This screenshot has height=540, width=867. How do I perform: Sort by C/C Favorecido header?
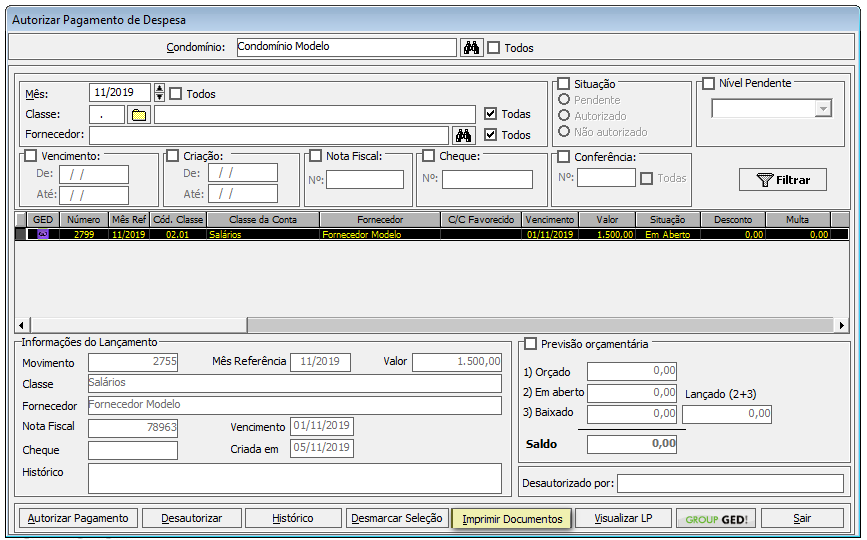click(x=481, y=219)
